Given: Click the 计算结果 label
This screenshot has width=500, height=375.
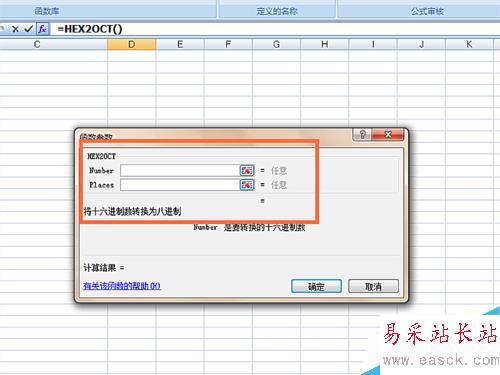Looking at the screenshot, I should [100, 267].
